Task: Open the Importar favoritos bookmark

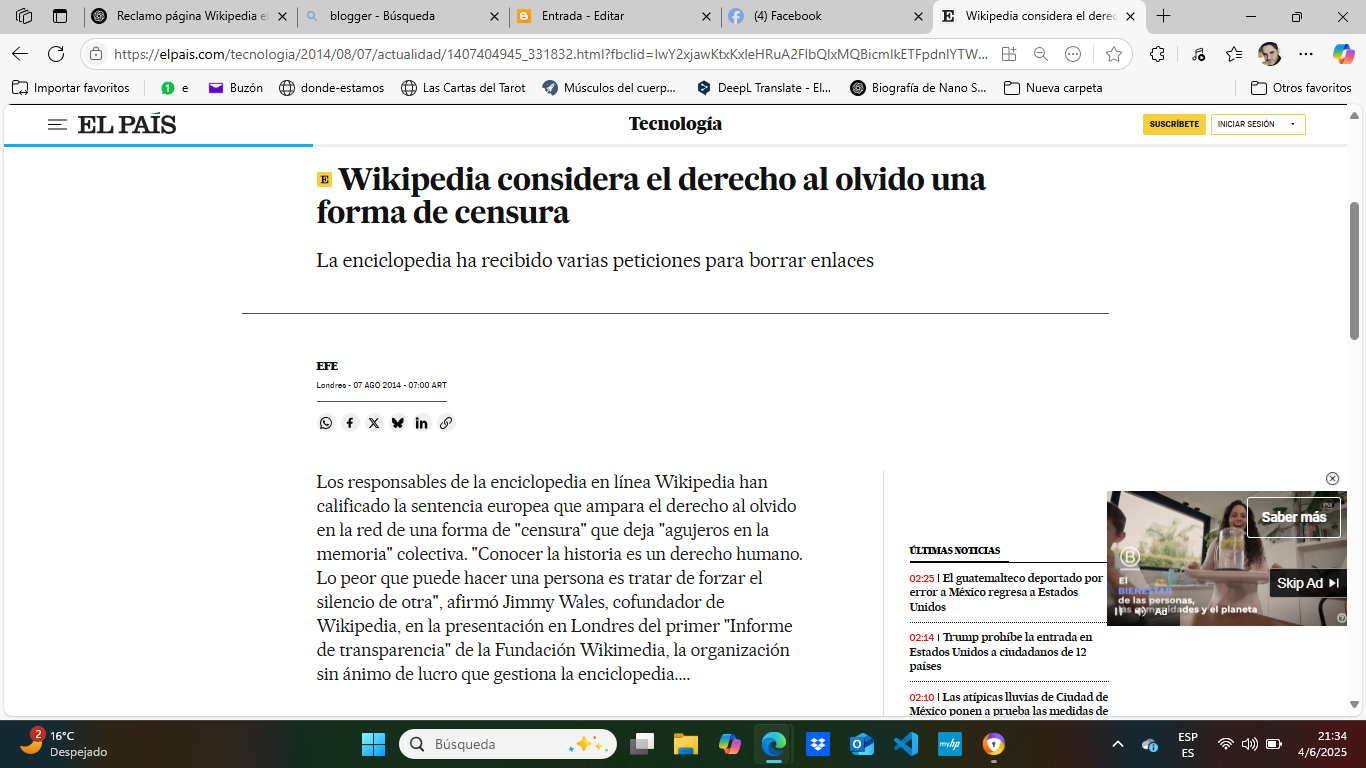Action: point(71,88)
